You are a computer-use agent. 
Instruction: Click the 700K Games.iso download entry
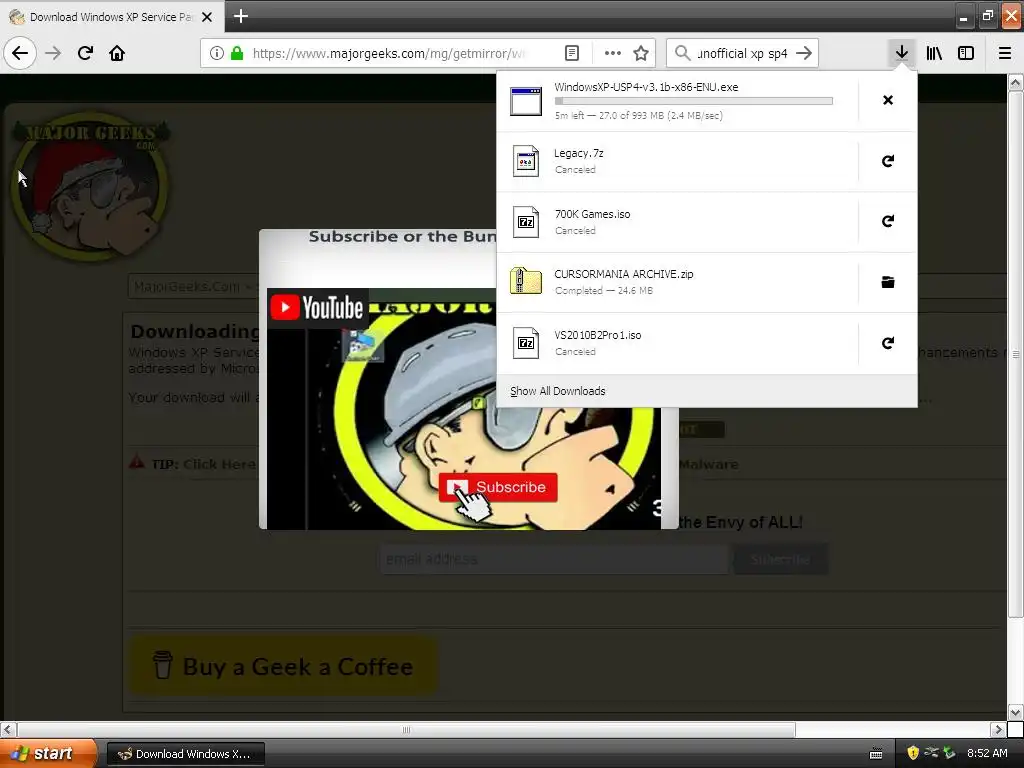(677, 222)
